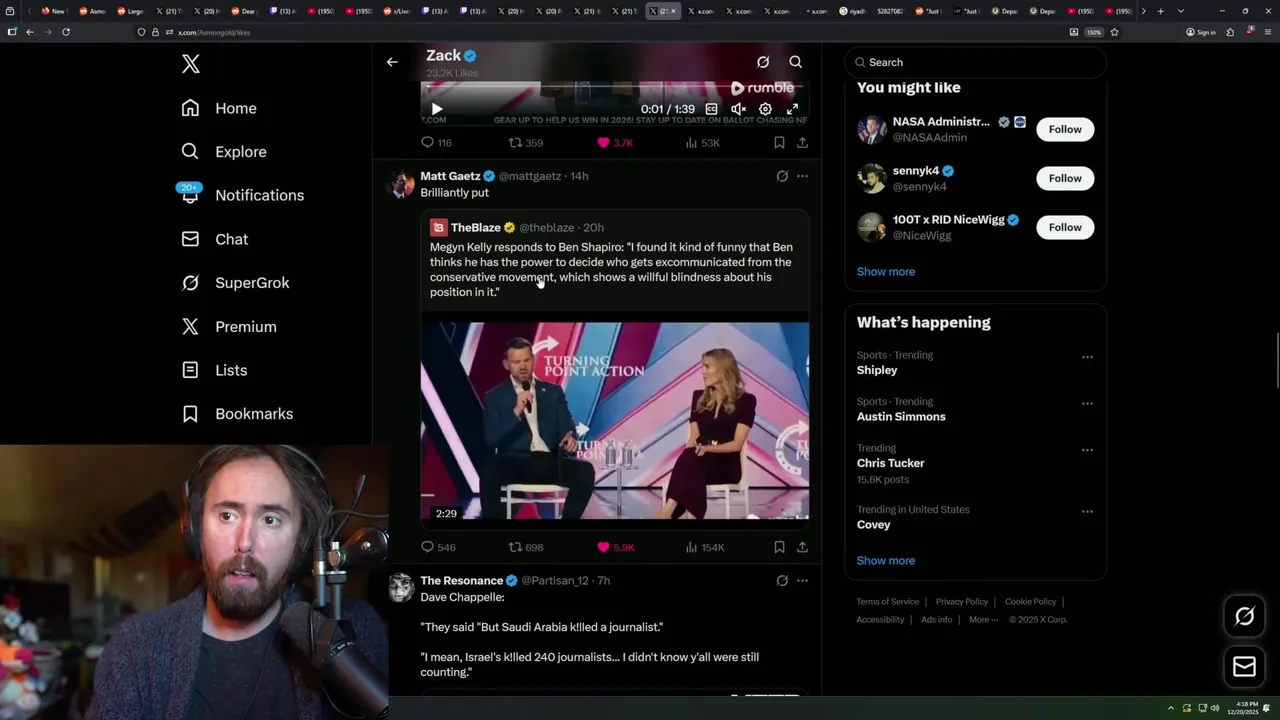Open The Resonance profile name
Viewport: 1280px width, 720px height.
coord(461,581)
